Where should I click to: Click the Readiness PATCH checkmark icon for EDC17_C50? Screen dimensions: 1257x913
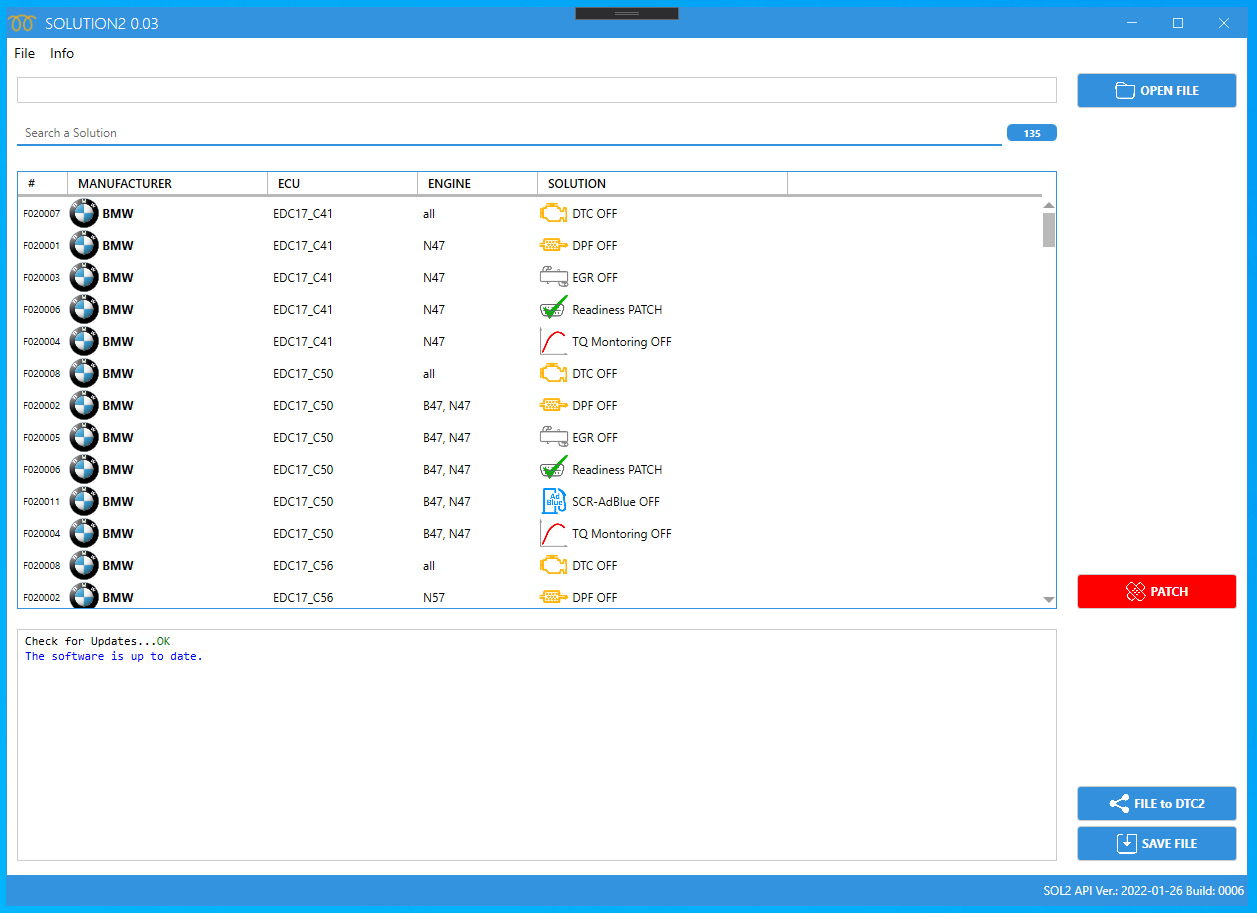[553, 468]
